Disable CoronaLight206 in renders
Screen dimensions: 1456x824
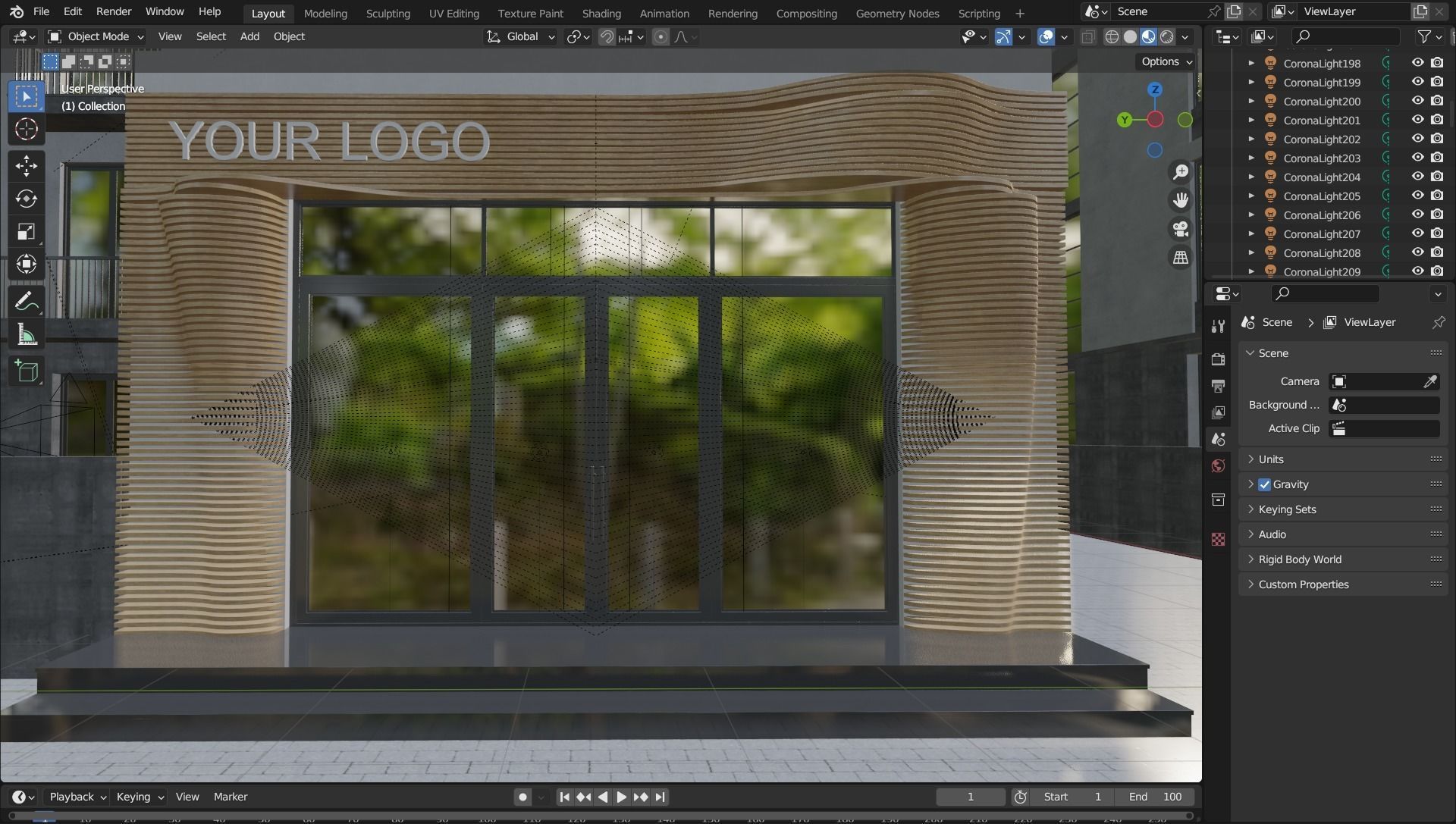click(x=1437, y=215)
